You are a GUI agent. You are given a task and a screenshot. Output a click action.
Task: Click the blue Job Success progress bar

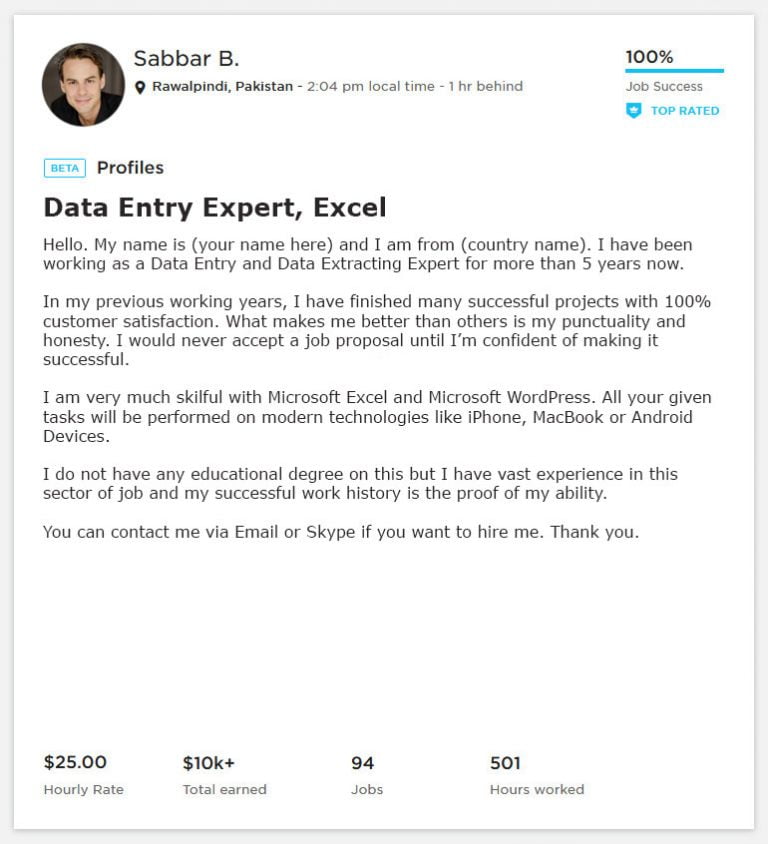tap(674, 70)
